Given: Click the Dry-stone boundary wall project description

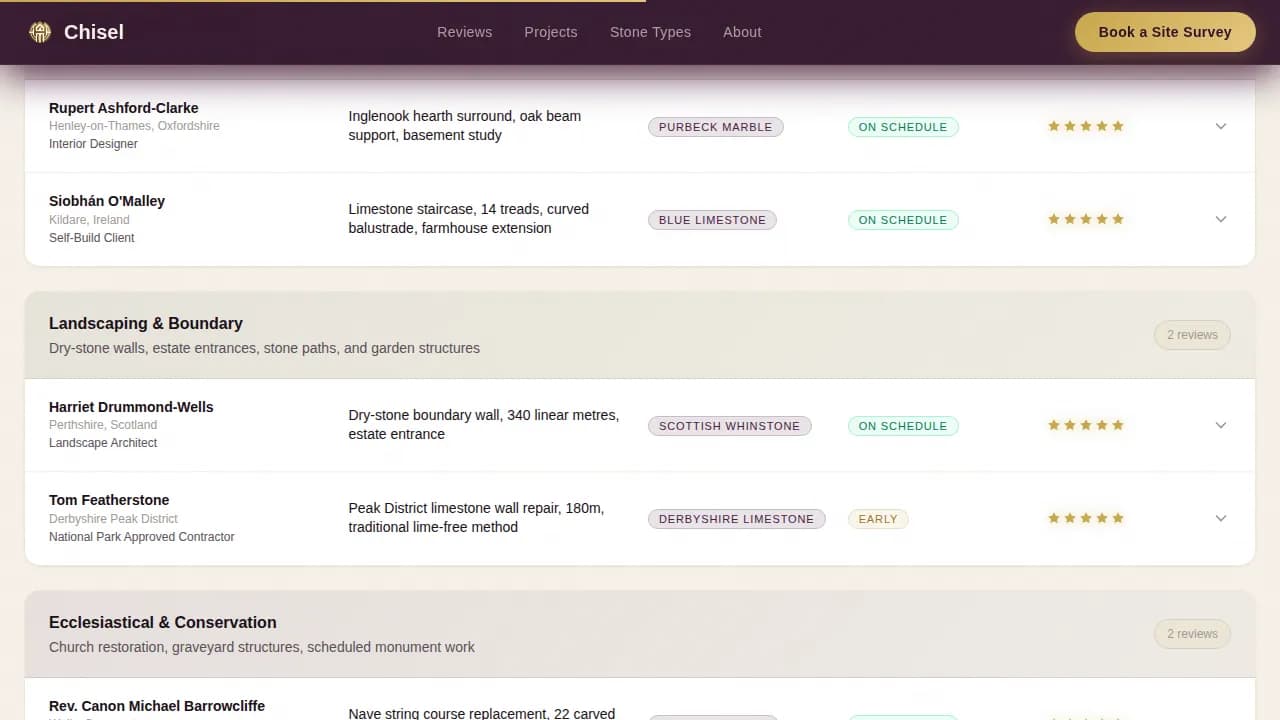Looking at the screenshot, I should click(x=484, y=425).
